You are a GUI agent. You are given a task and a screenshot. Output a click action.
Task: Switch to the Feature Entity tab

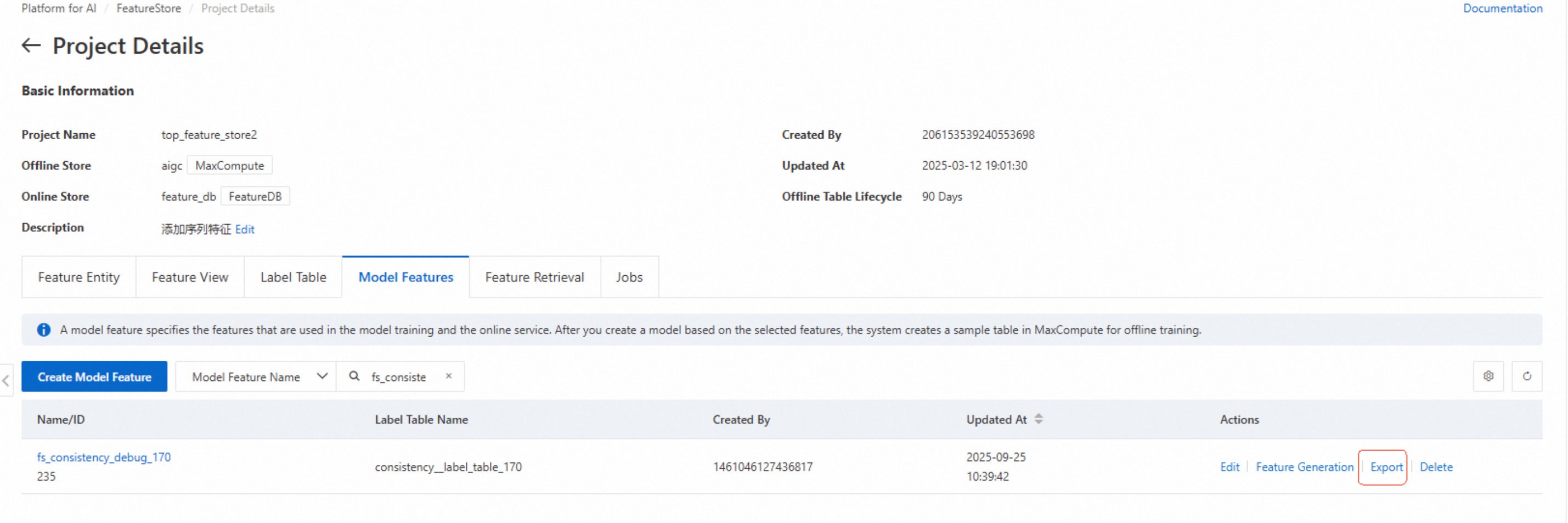(x=78, y=277)
